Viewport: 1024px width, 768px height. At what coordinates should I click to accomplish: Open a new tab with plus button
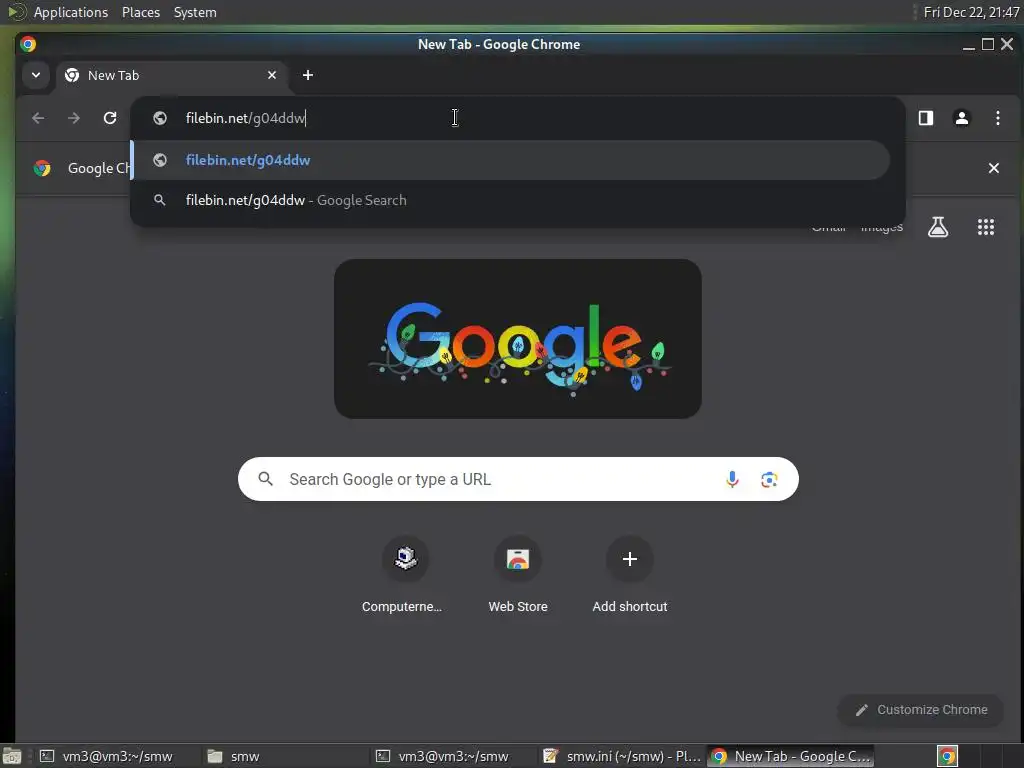(x=308, y=75)
